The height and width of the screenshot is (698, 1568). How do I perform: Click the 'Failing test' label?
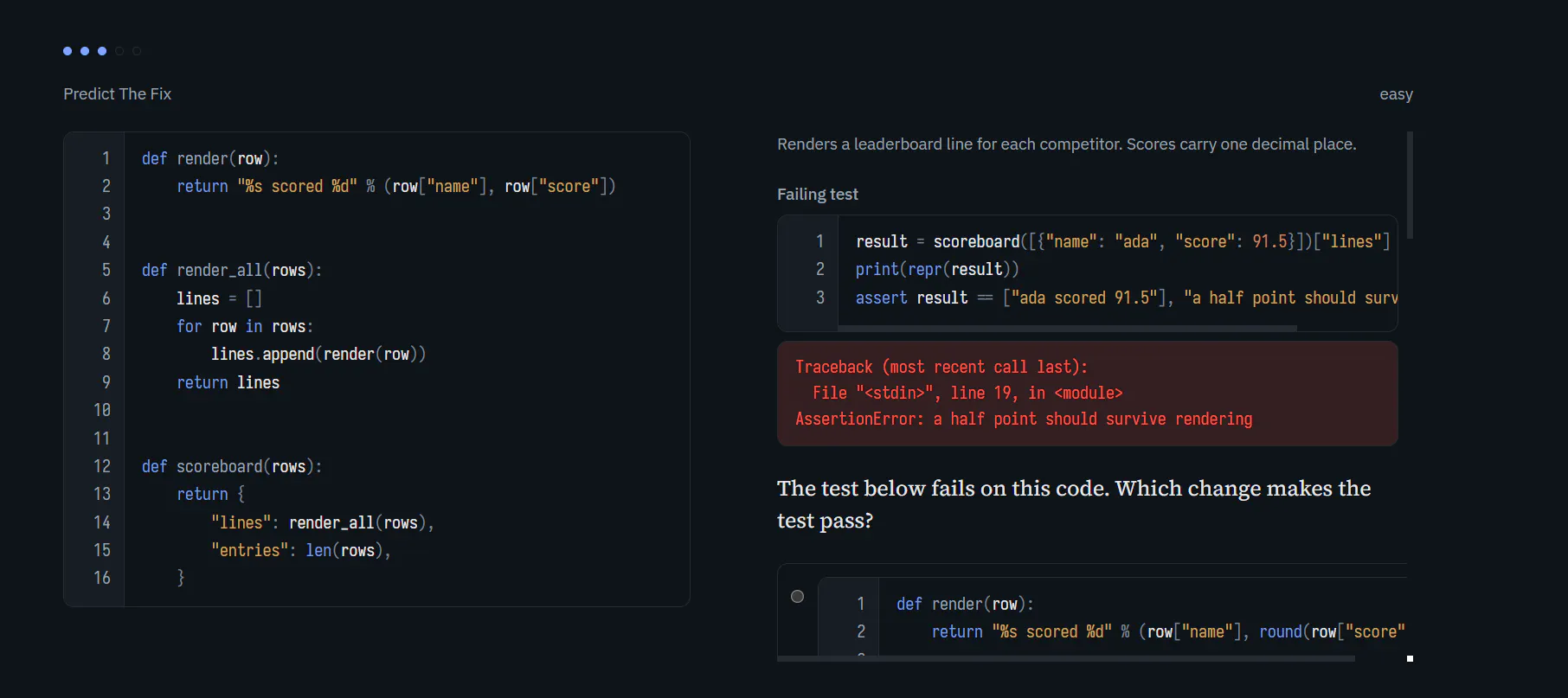[x=817, y=194]
